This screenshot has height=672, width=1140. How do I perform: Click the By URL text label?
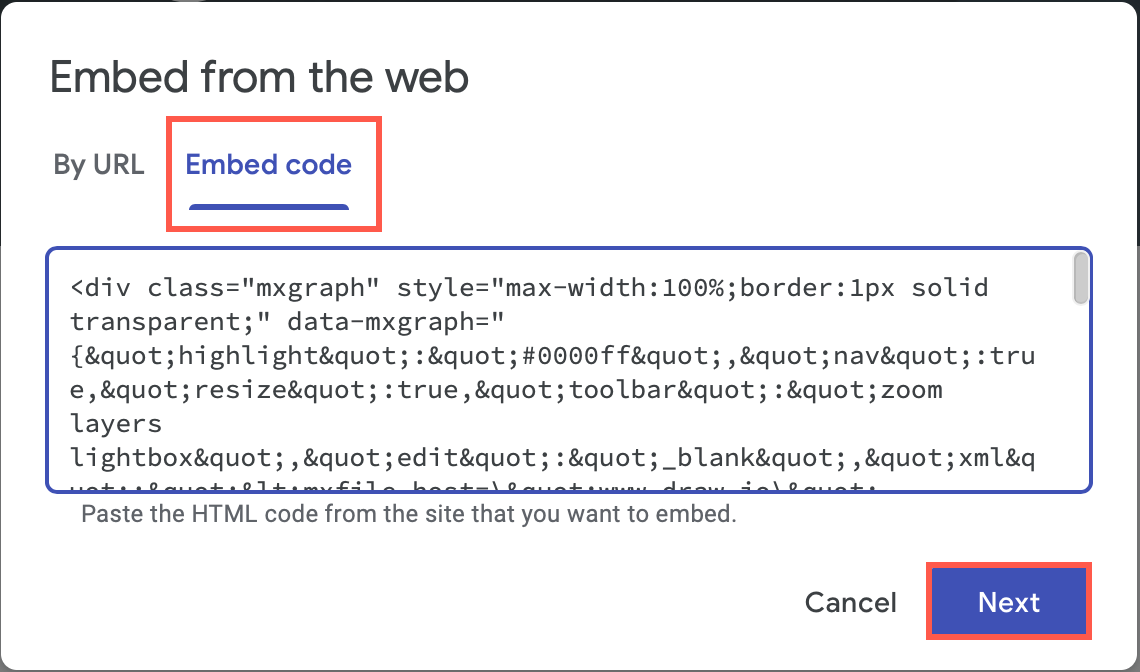pyautogui.click(x=99, y=164)
